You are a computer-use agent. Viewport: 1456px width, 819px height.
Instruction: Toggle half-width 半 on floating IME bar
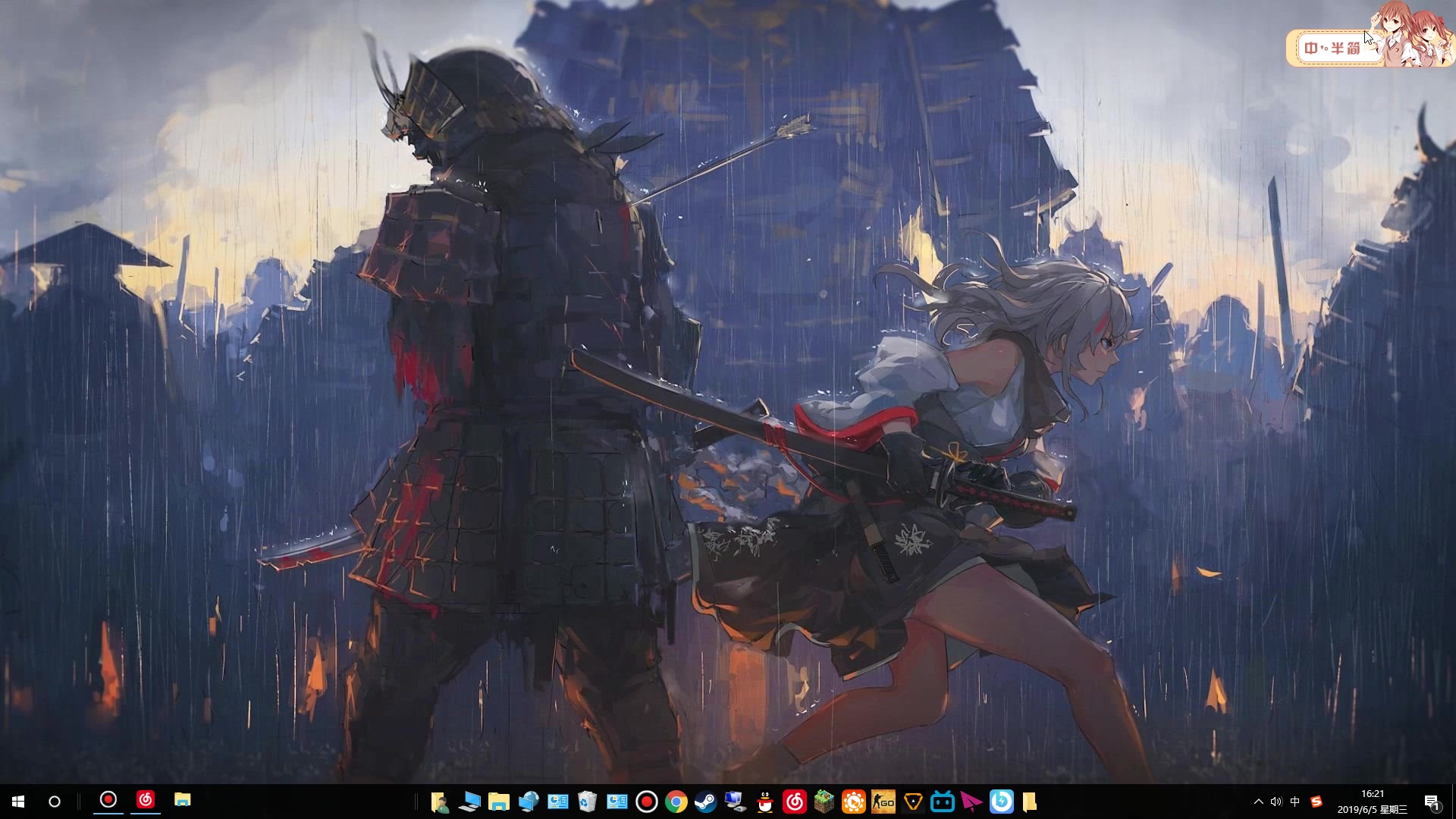[1338, 49]
